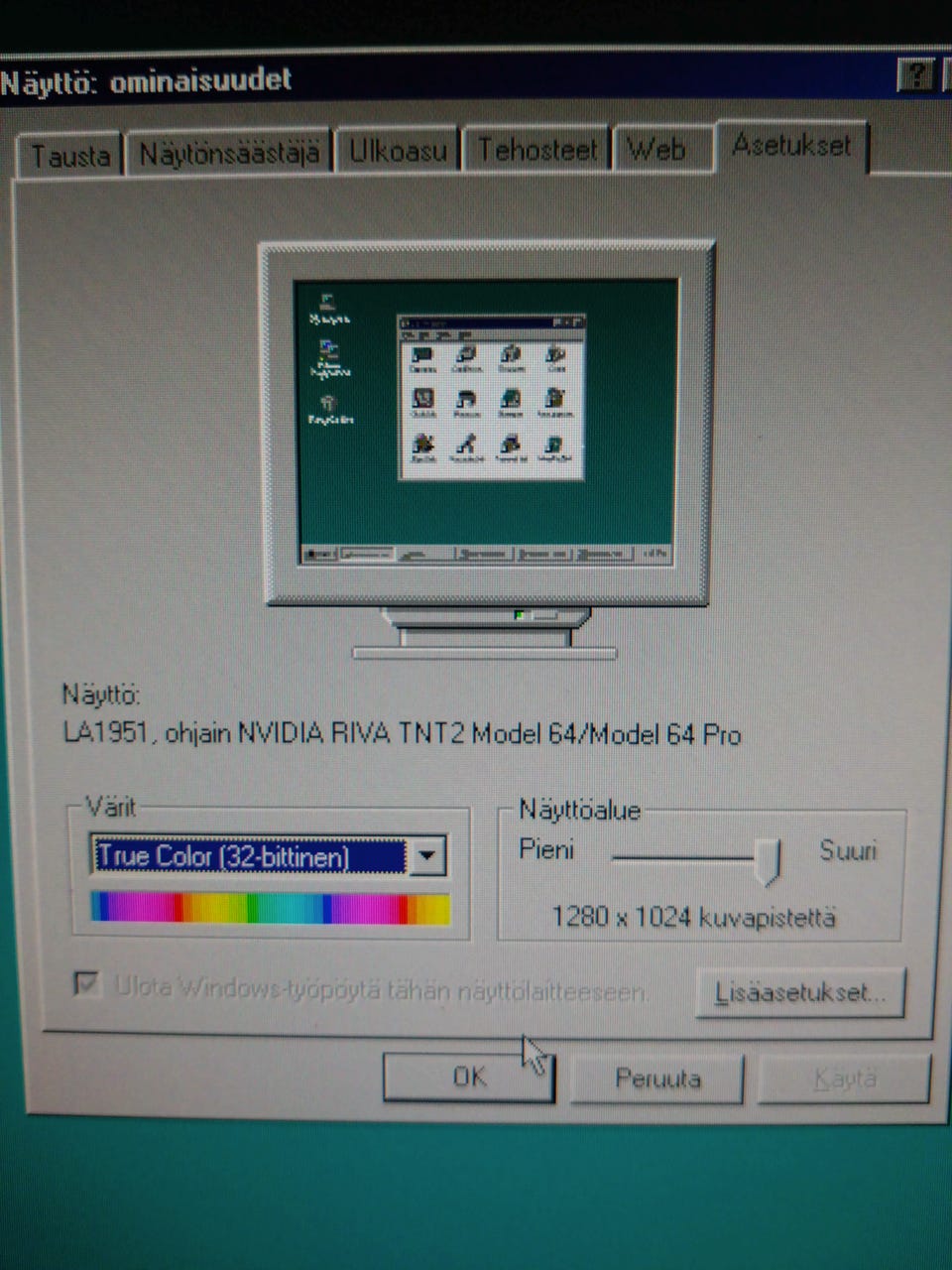Click the Suuri label by the slider
The width and height of the screenshot is (952, 1270).
848,850
